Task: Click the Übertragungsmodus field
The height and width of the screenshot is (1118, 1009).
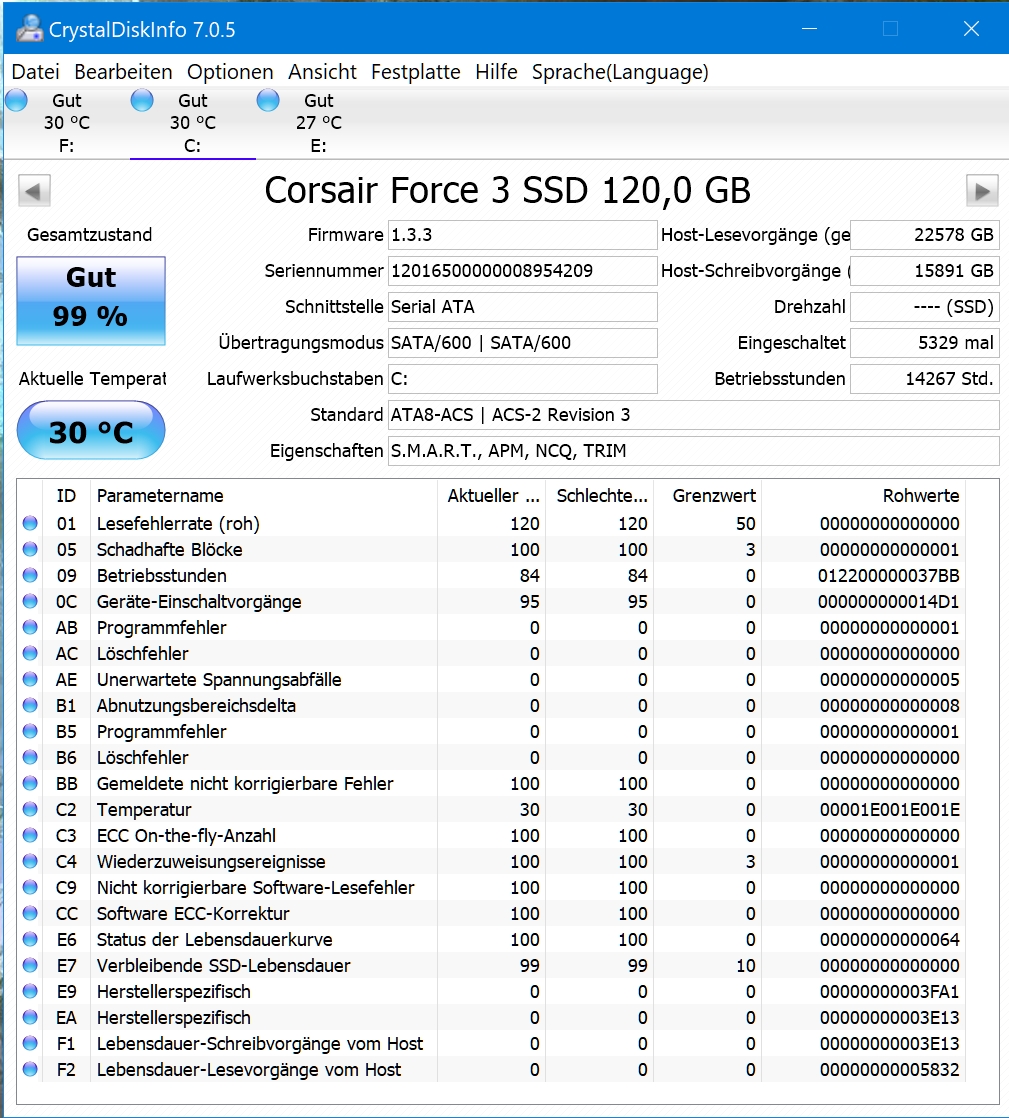Action: (x=523, y=343)
